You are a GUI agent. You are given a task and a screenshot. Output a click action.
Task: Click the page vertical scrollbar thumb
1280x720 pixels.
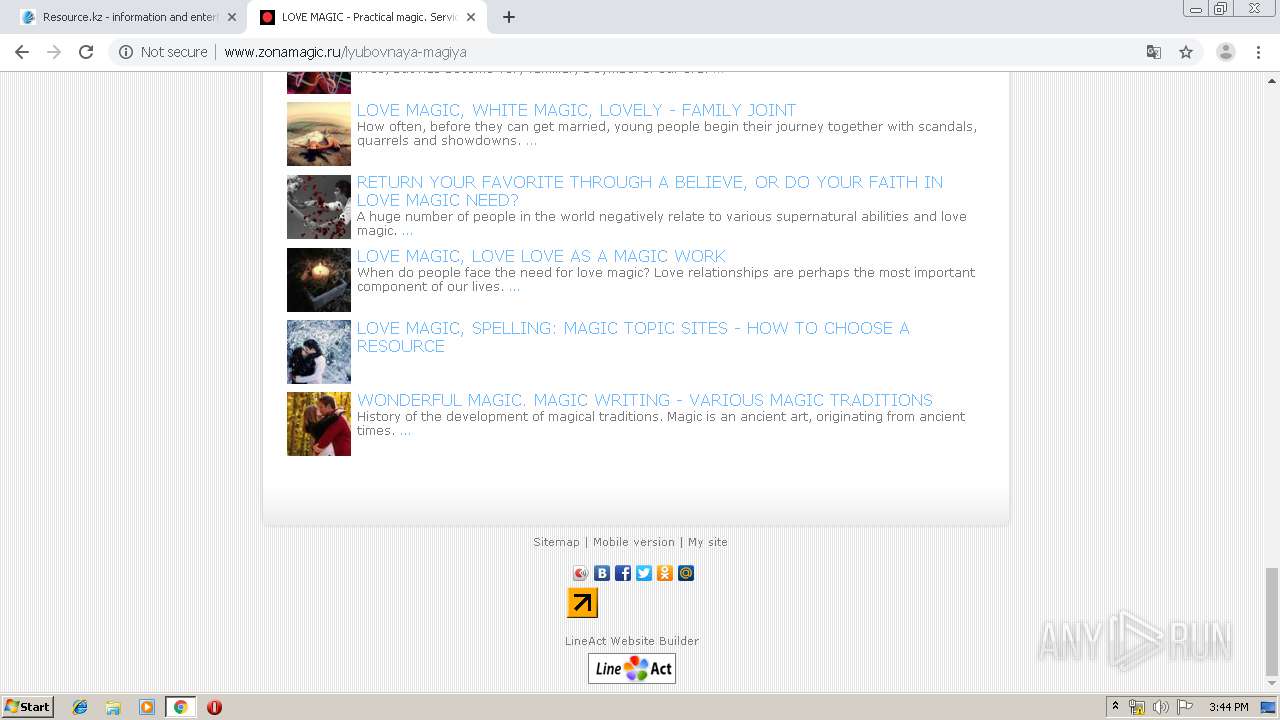click(x=1271, y=620)
